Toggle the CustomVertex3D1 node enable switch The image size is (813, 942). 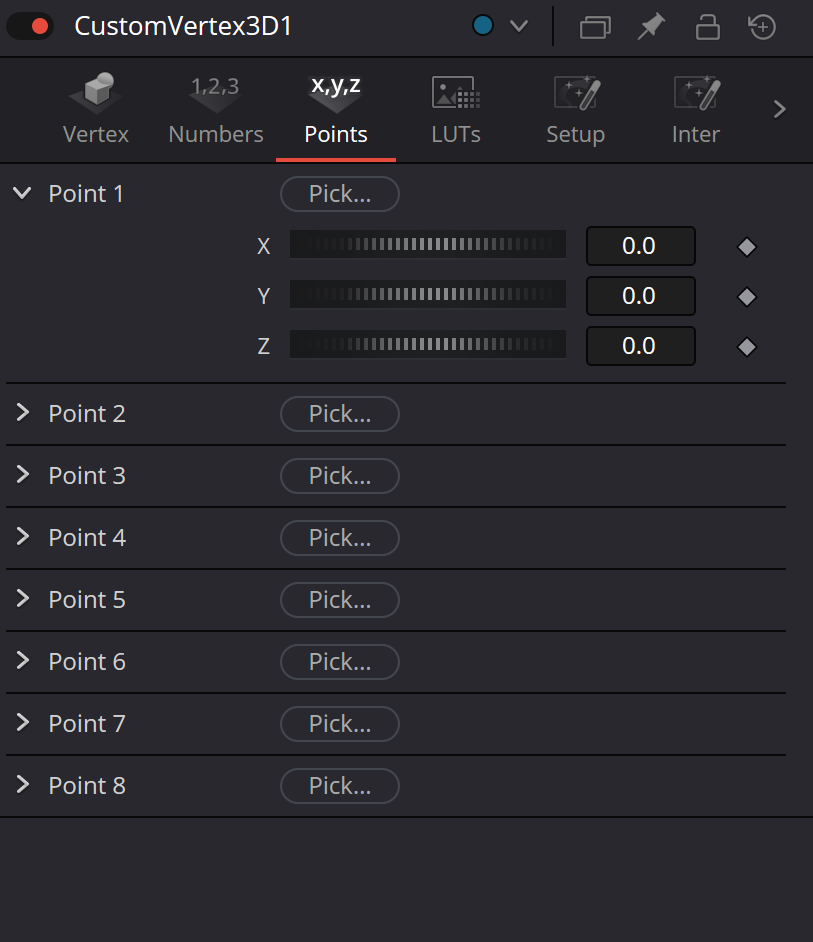tap(30, 27)
